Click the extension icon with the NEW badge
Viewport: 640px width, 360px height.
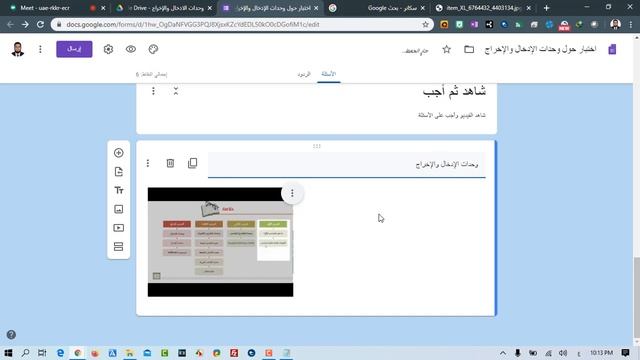[x=564, y=25]
